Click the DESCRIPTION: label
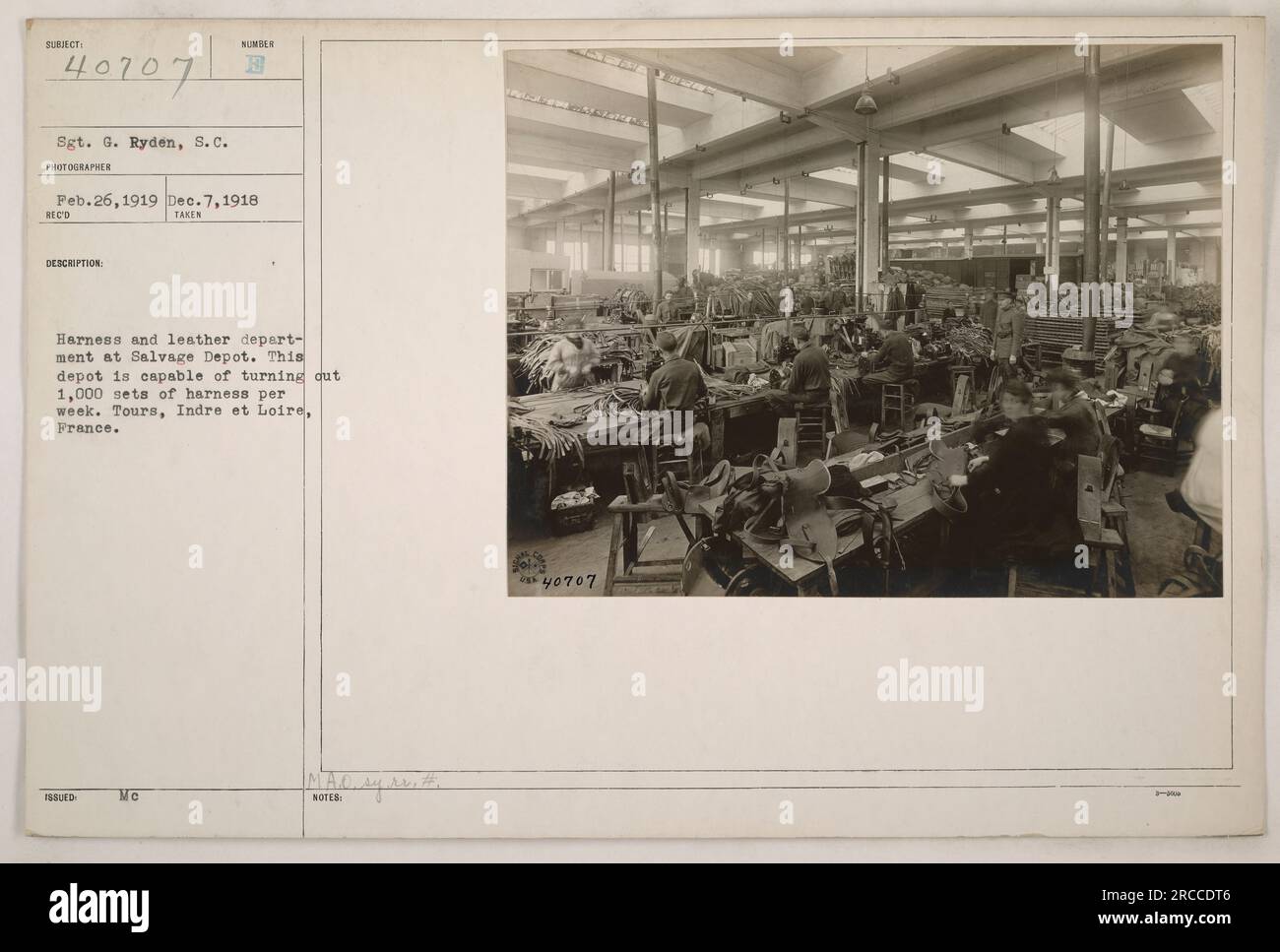This screenshot has height=952, width=1280. [x=75, y=263]
